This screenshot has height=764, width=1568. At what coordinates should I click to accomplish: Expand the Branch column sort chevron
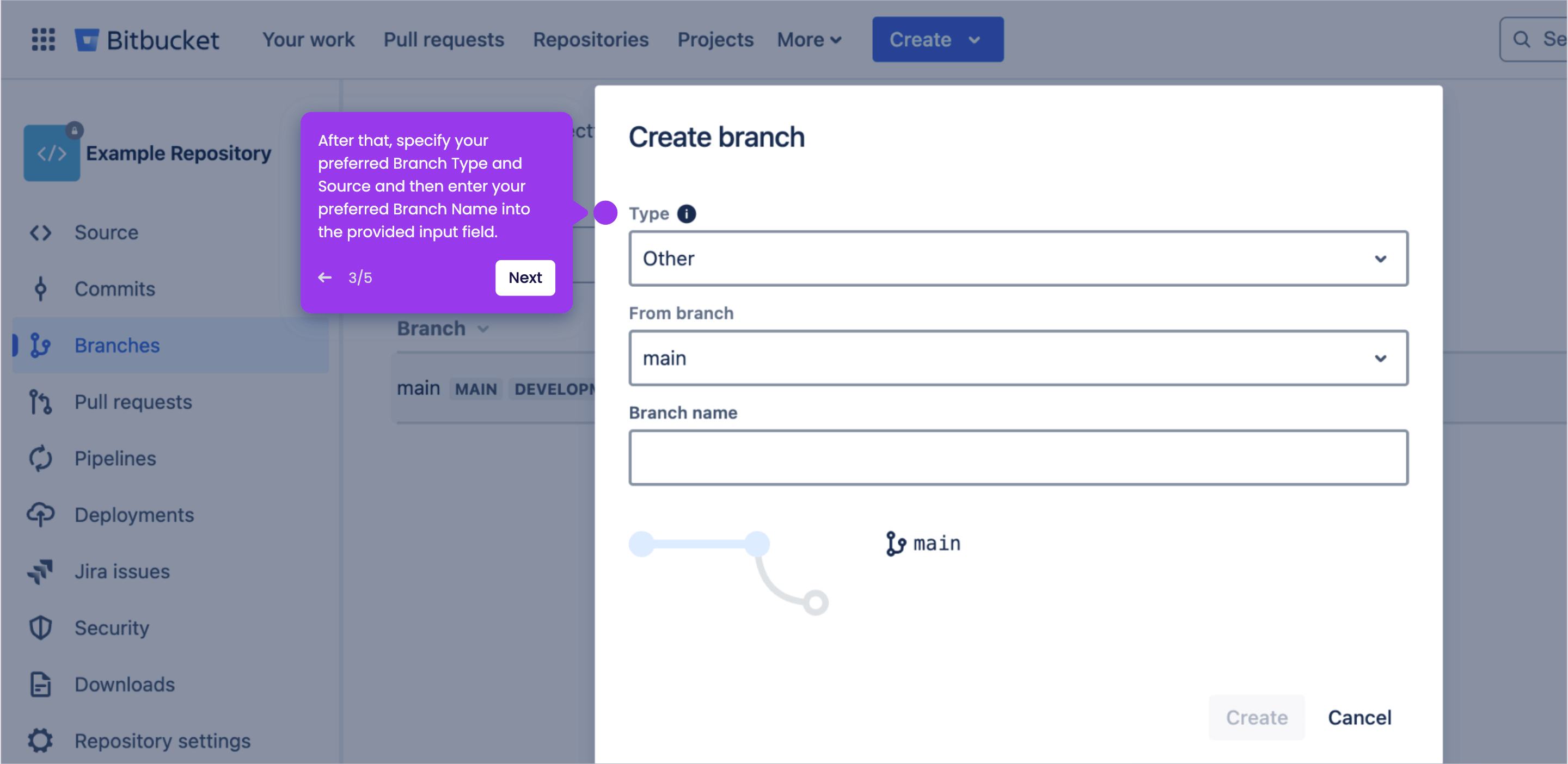(x=483, y=329)
